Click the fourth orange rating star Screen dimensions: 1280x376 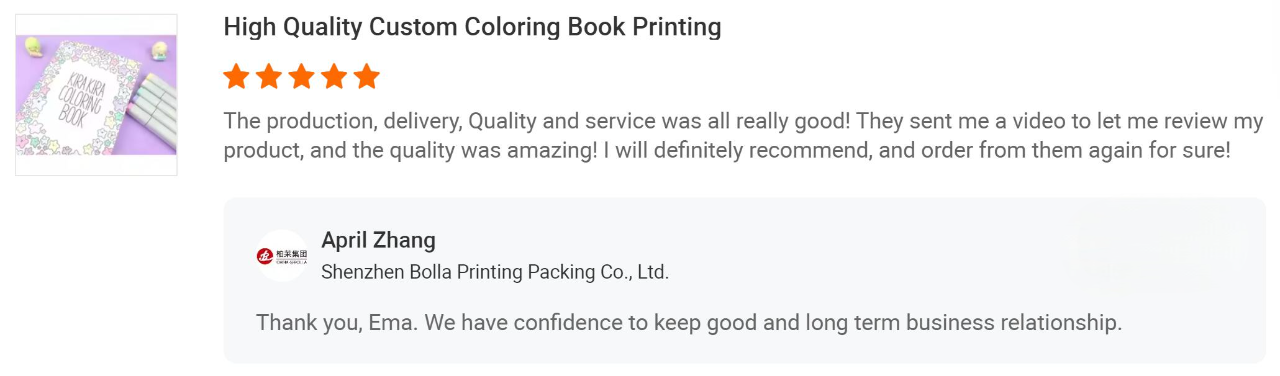(334, 77)
